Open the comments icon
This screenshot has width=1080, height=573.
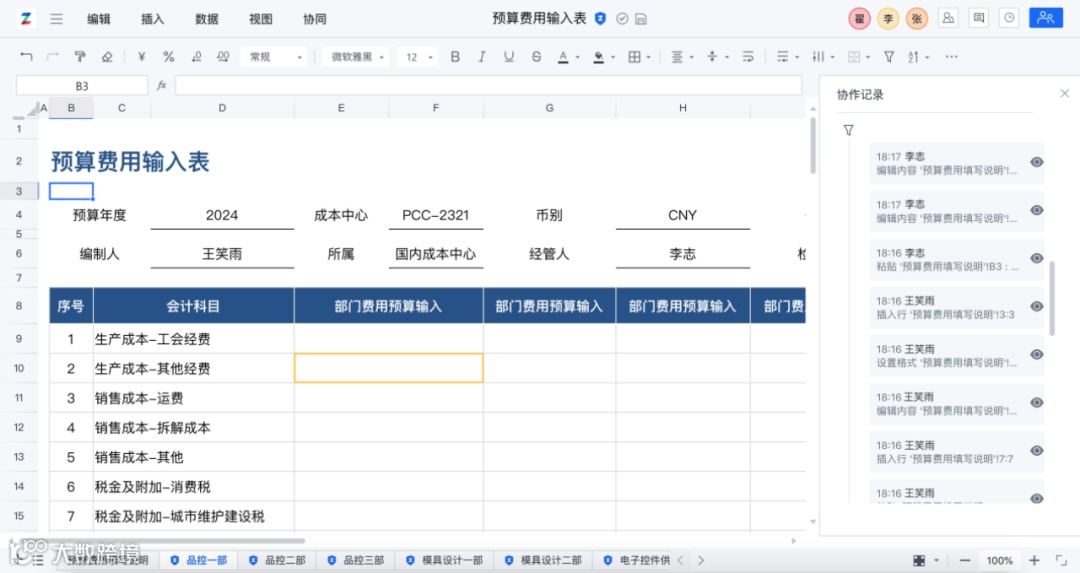tap(979, 18)
